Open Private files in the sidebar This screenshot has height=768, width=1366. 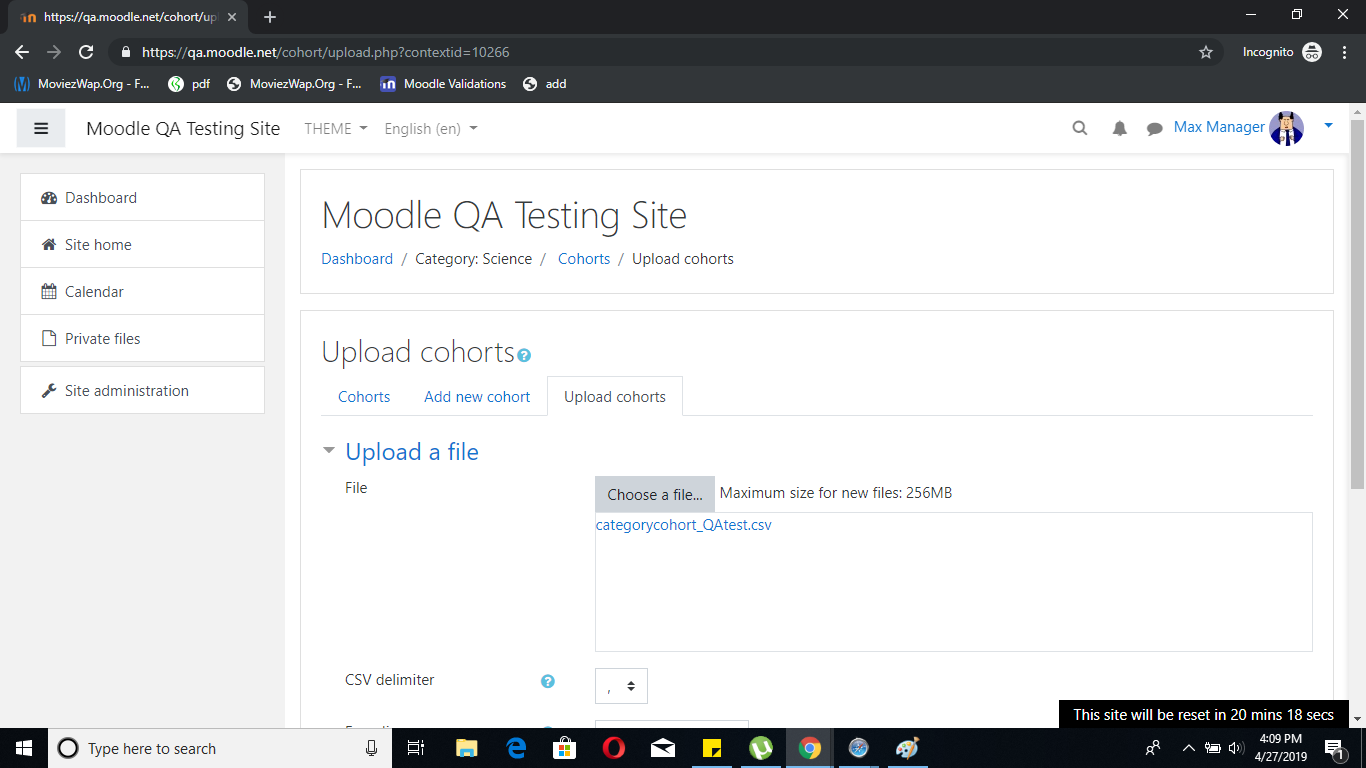pyautogui.click(x=142, y=338)
